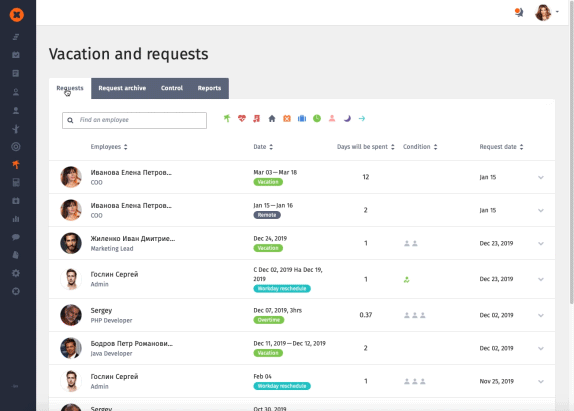Viewport: 574px width, 411px height.
Task: Expand the Mar 03—Mar 18 vacation row
Action: 541,178
